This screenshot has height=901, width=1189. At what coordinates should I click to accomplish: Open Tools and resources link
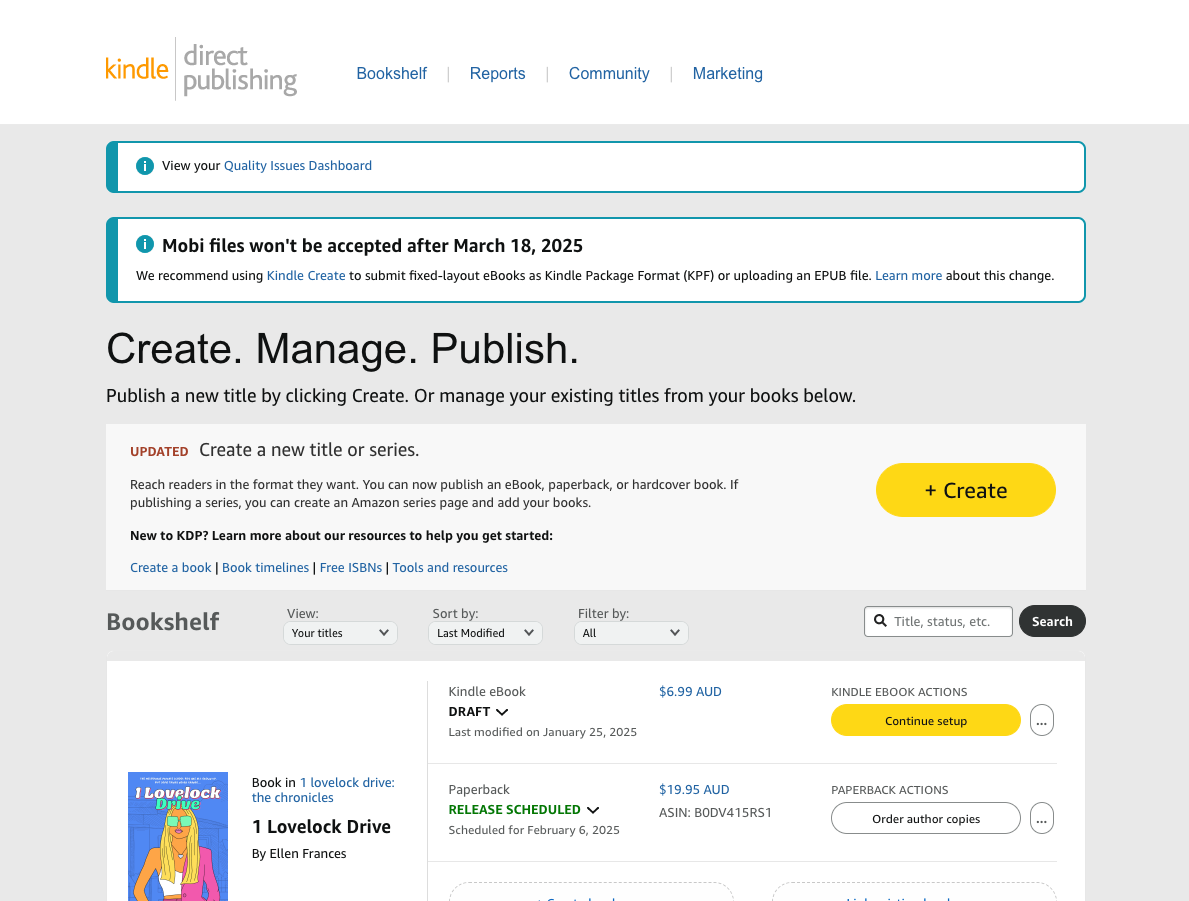click(450, 567)
